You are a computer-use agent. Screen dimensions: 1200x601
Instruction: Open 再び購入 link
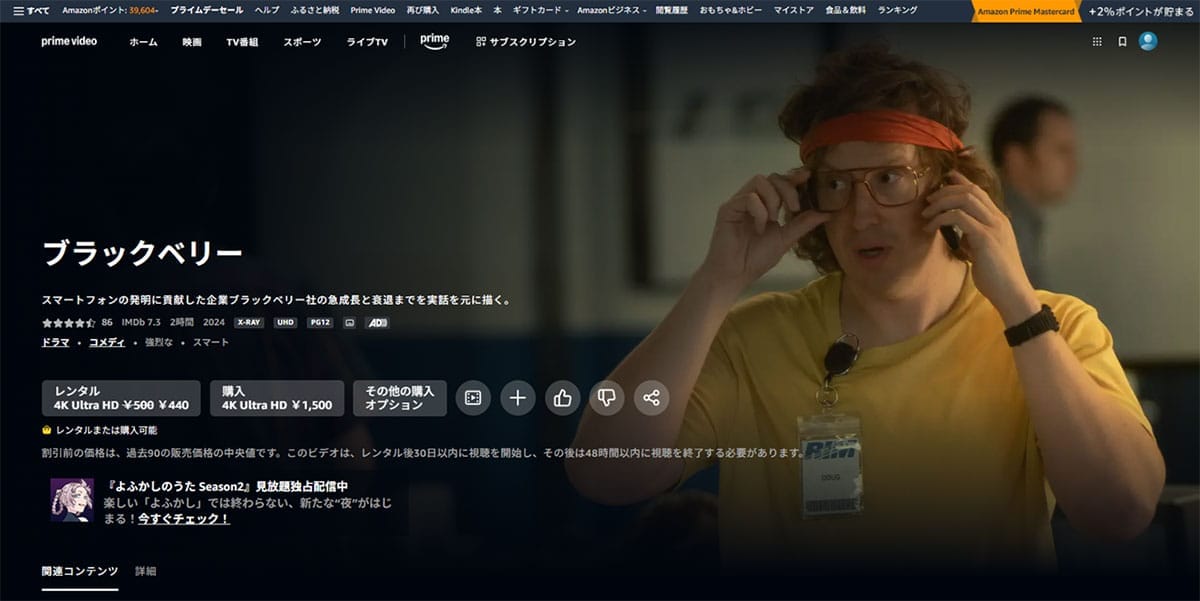[423, 10]
